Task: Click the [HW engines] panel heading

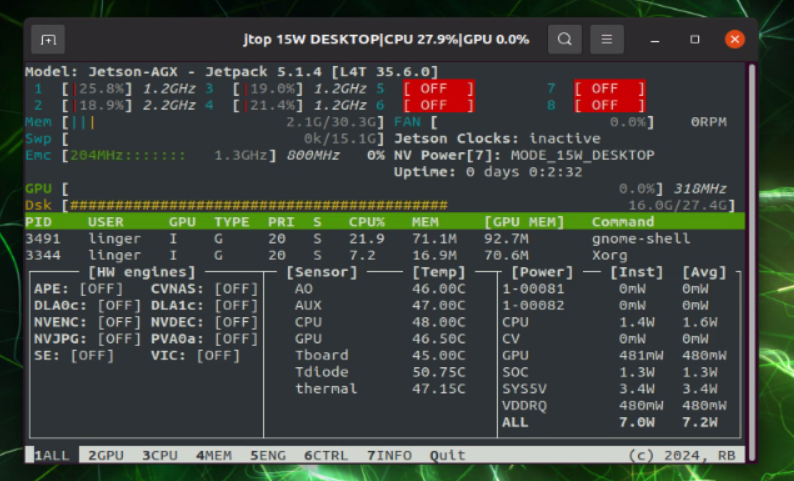Action: coord(142,272)
